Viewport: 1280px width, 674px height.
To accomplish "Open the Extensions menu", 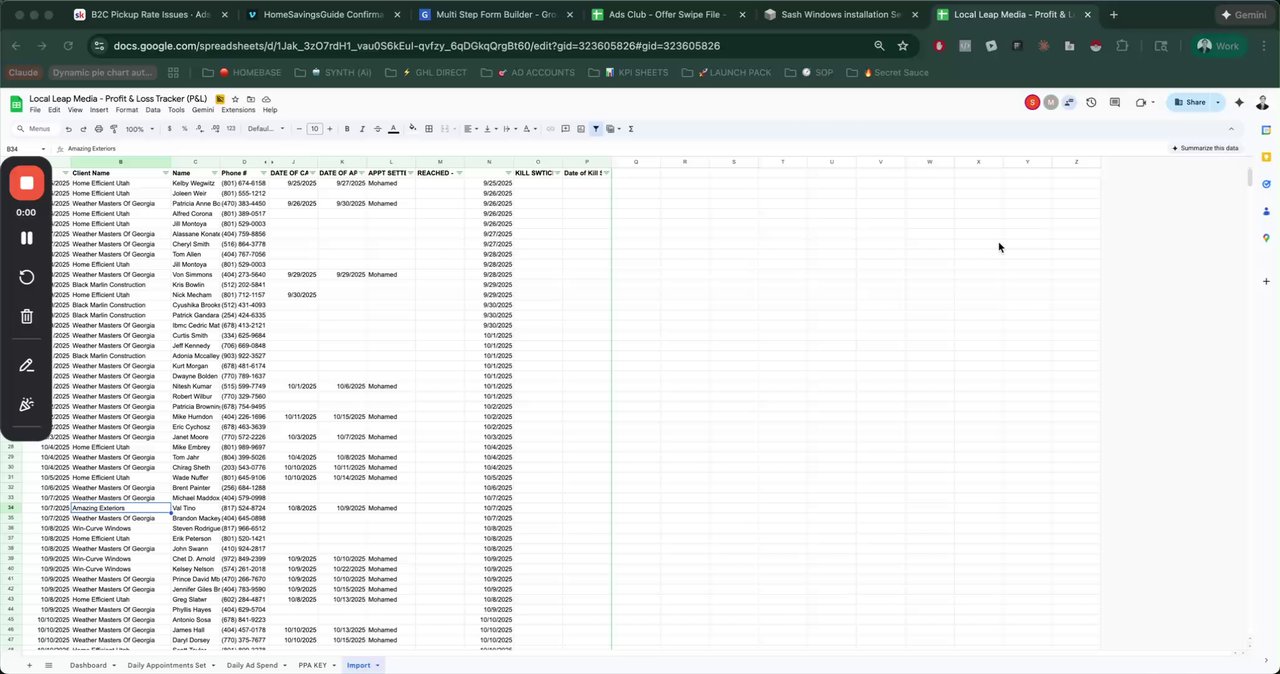I will point(238,110).
